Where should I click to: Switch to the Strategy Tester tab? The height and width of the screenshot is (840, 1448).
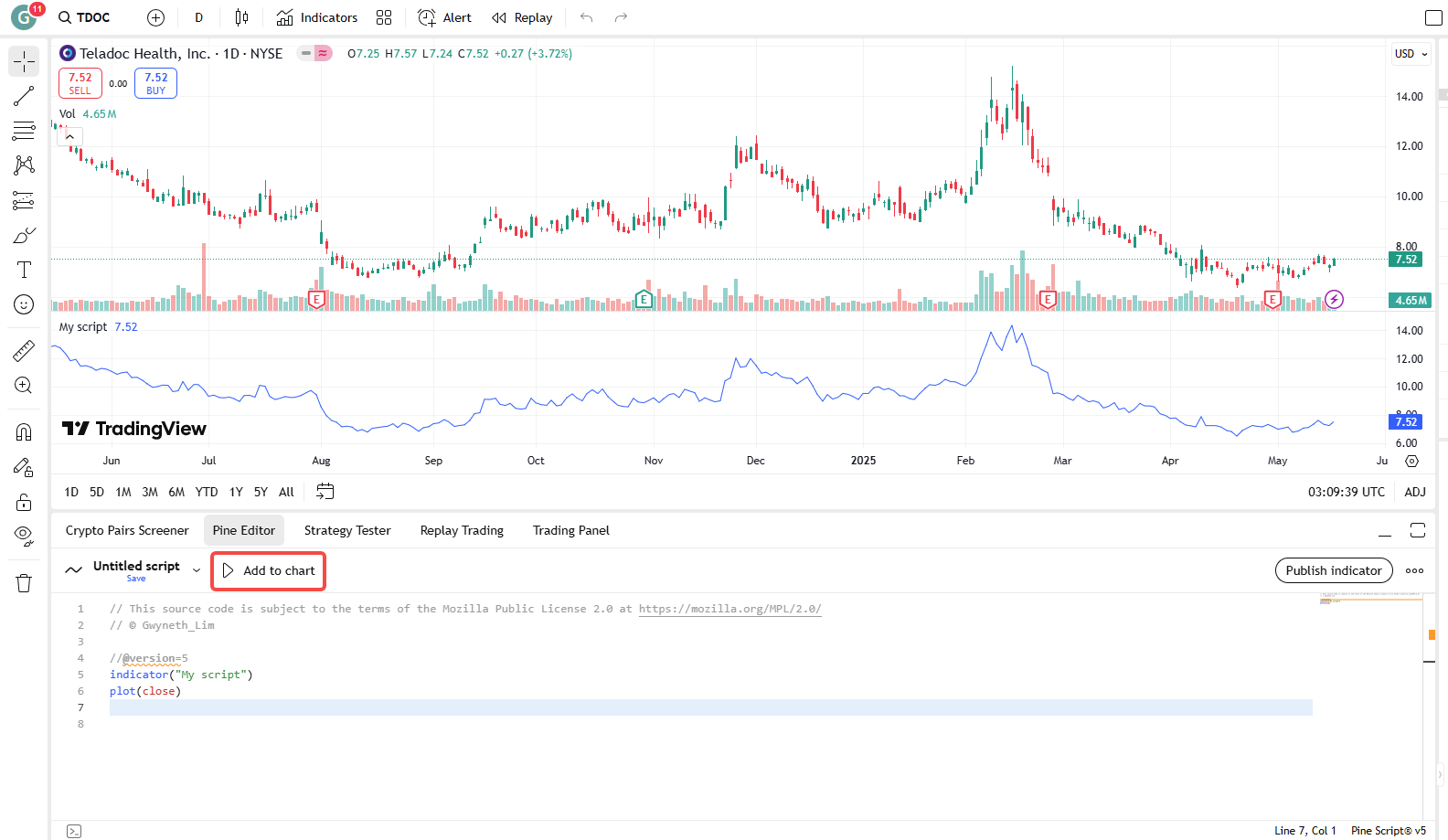346,530
